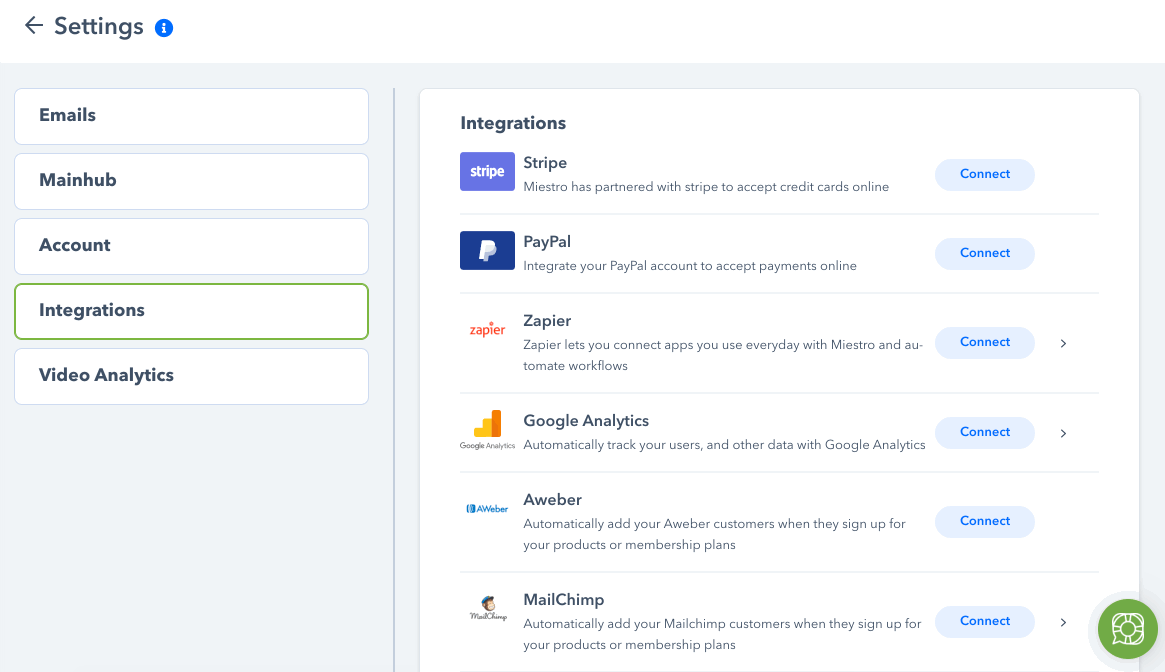Click the PayPal logo icon
Image resolution: width=1165 pixels, height=672 pixels.
(x=487, y=251)
